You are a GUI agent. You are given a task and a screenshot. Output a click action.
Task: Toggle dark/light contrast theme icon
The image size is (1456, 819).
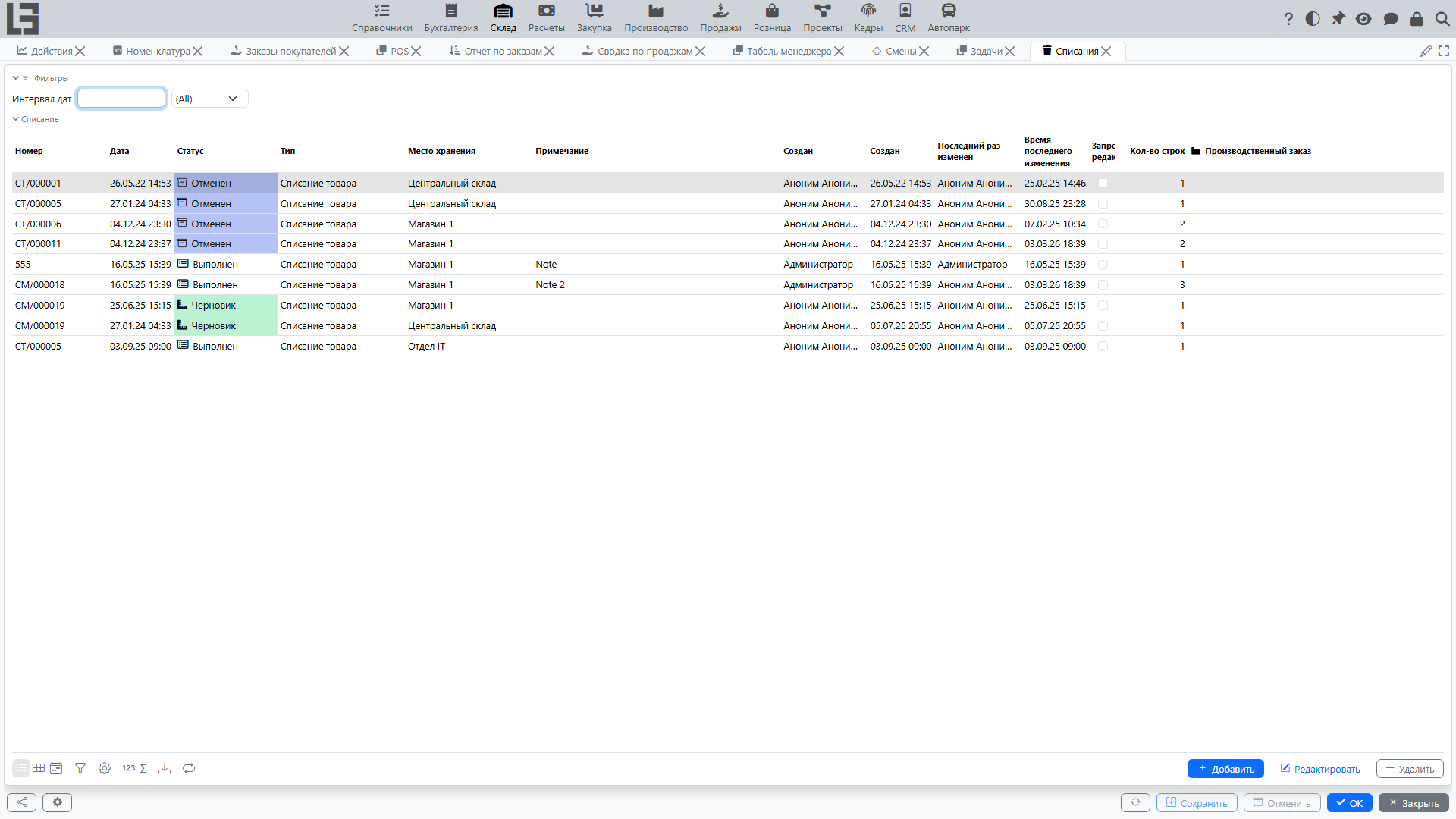click(x=1313, y=19)
